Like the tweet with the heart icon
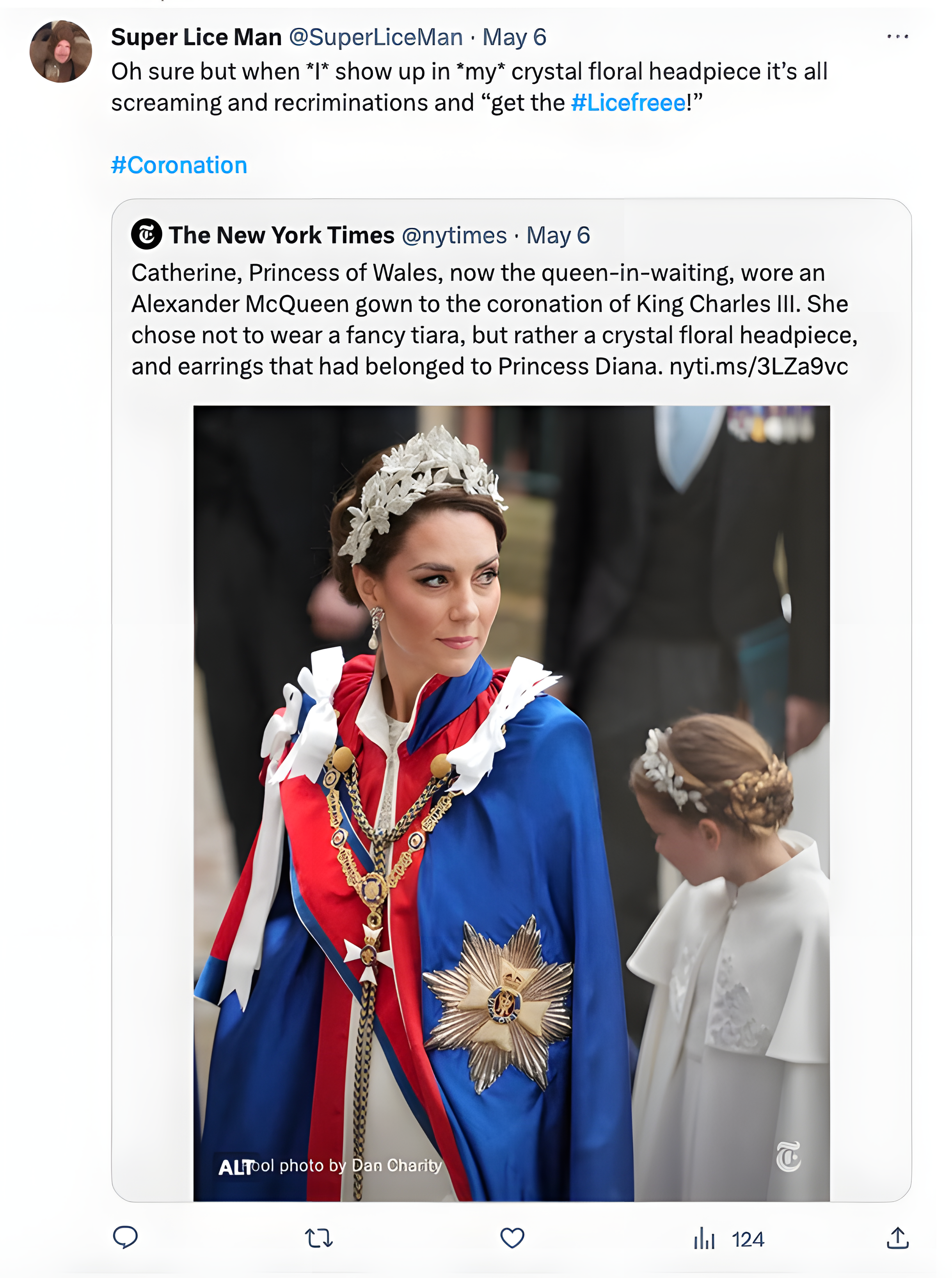952x1278 pixels. coord(512,1238)
